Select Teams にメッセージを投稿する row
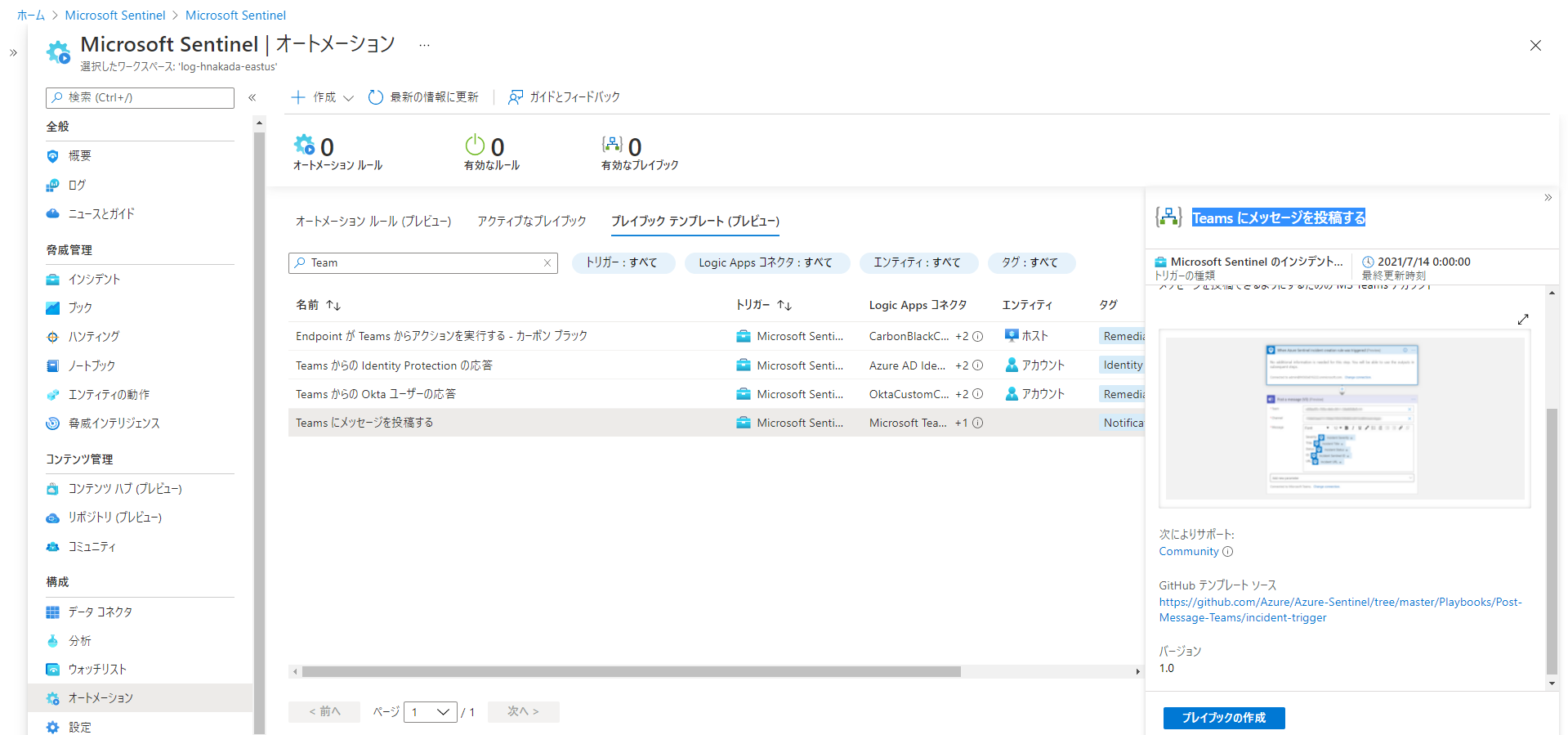The image size is (1568, 735). point(716,423)
